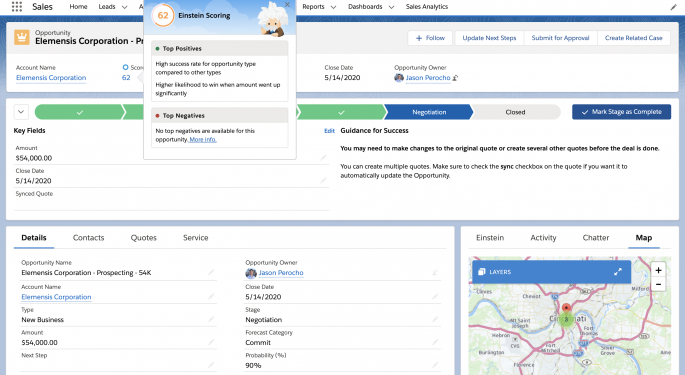Screen dimensions: 685x375
Task: Click Create Related Case button
Action: [x=634, y=38]
